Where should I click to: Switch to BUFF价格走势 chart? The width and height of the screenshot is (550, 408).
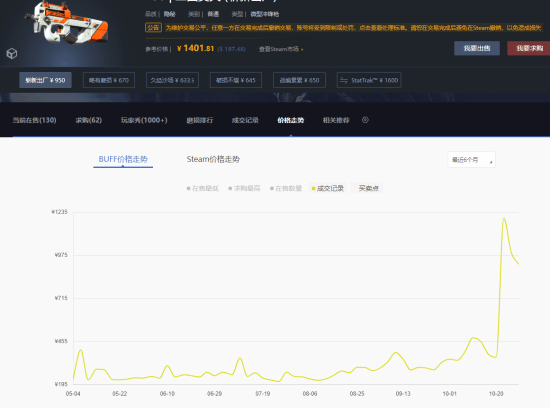point(123,159)
